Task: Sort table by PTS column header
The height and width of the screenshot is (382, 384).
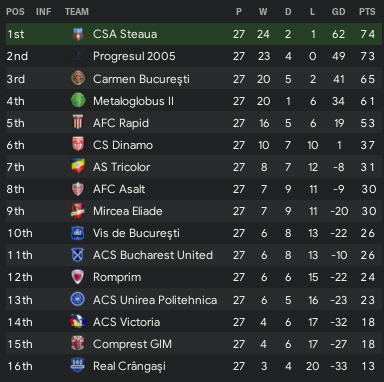Action: click(367, 12)
